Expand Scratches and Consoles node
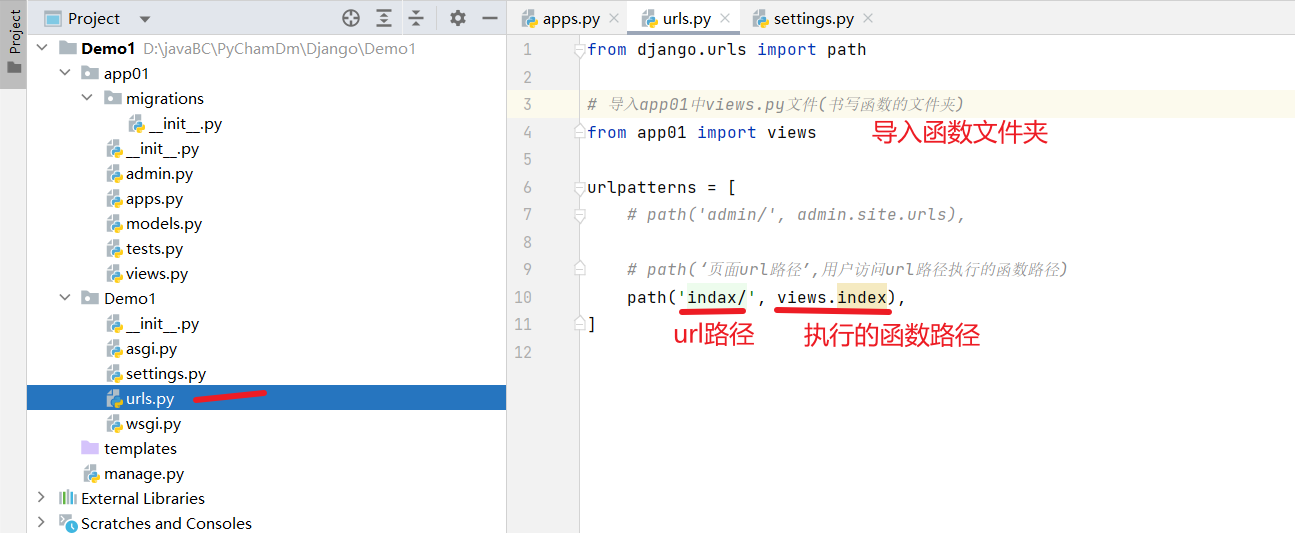Image resolution: width=1295 pixels, height=533 pixels. 41,523
